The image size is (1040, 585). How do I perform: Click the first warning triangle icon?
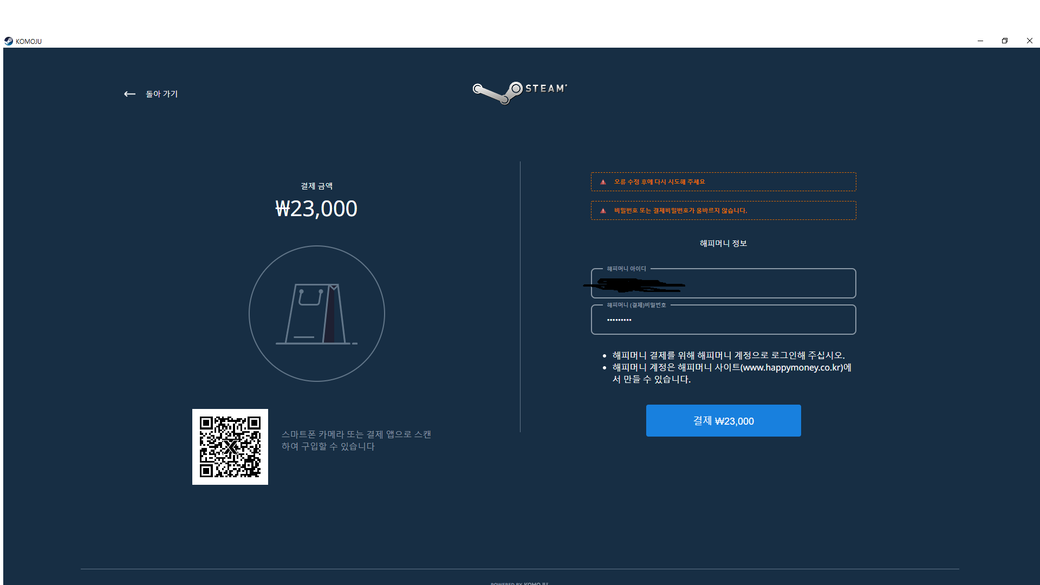pyautogui.click(x=603, y=182)
